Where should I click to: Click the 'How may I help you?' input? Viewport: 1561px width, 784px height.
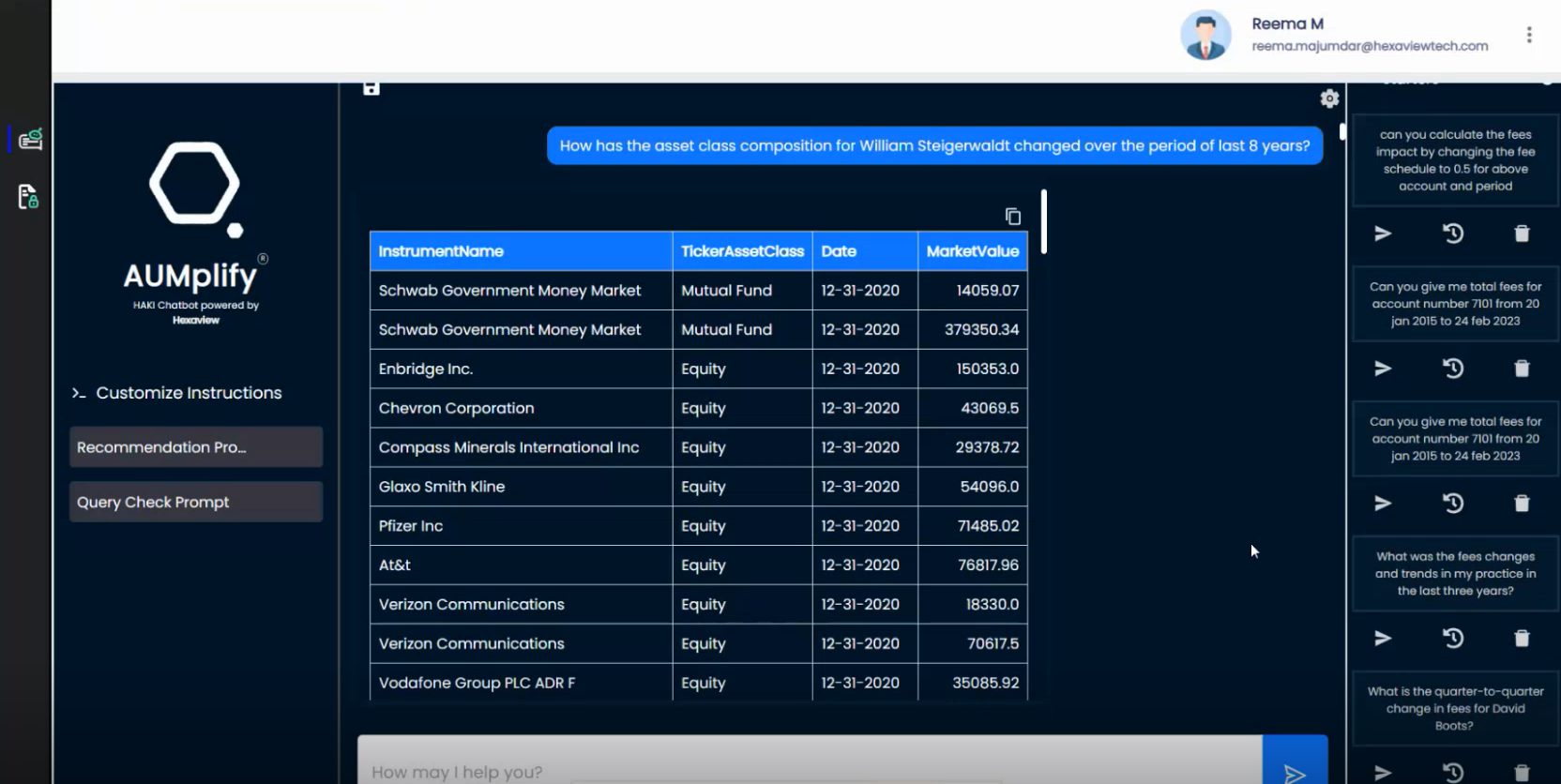click(807, 771)
